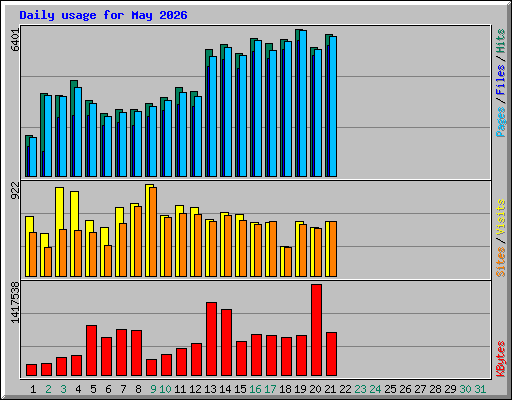The width and height of the screenshot is (512, 400).
Task: Click day 17 on the x-axis
Action: click(270, 389)
